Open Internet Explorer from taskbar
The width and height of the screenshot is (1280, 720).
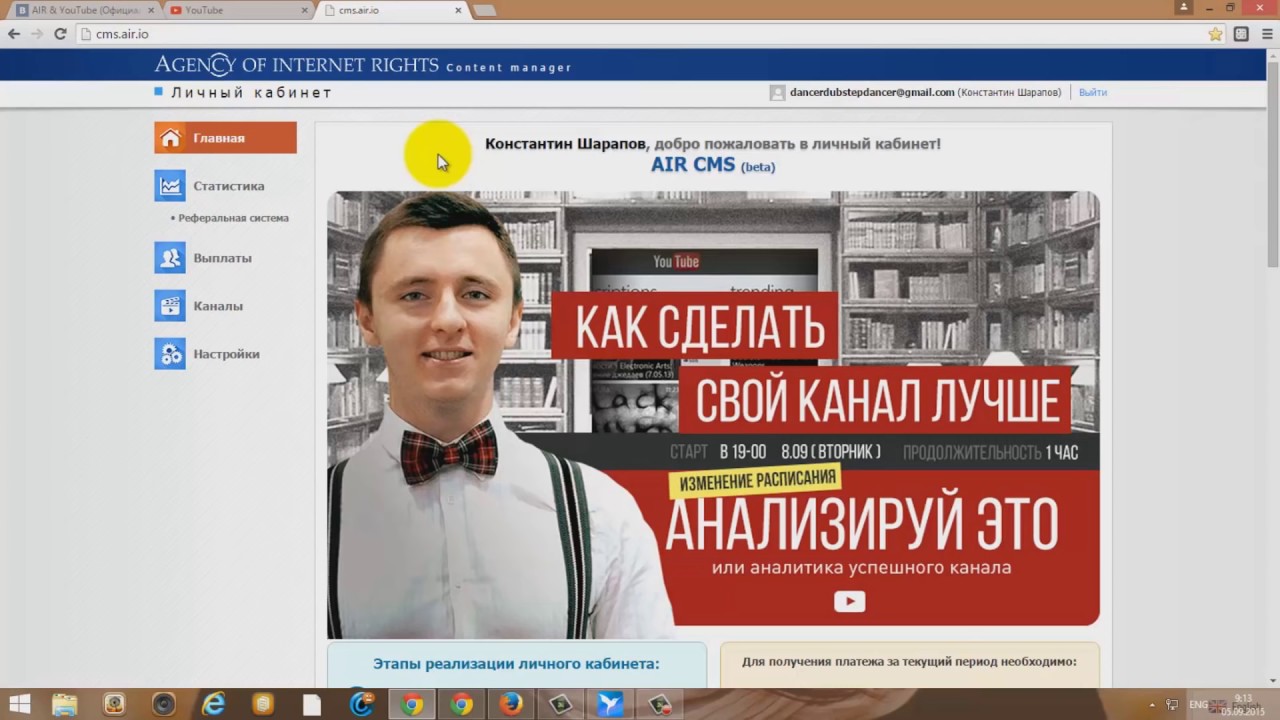point(213,704)
